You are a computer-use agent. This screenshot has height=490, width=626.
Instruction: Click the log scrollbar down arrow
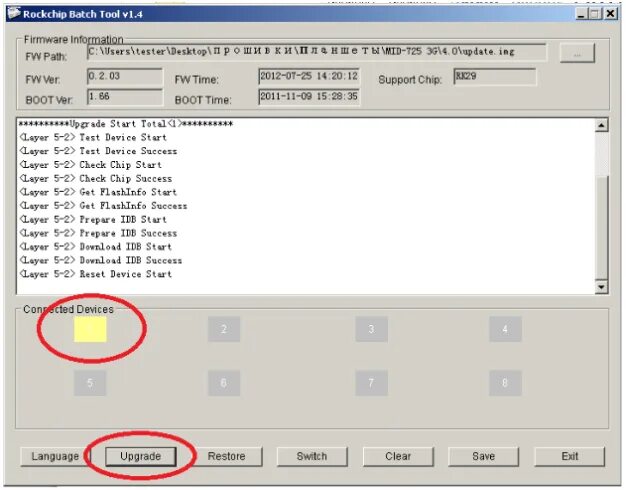click(x=601, y=287)
